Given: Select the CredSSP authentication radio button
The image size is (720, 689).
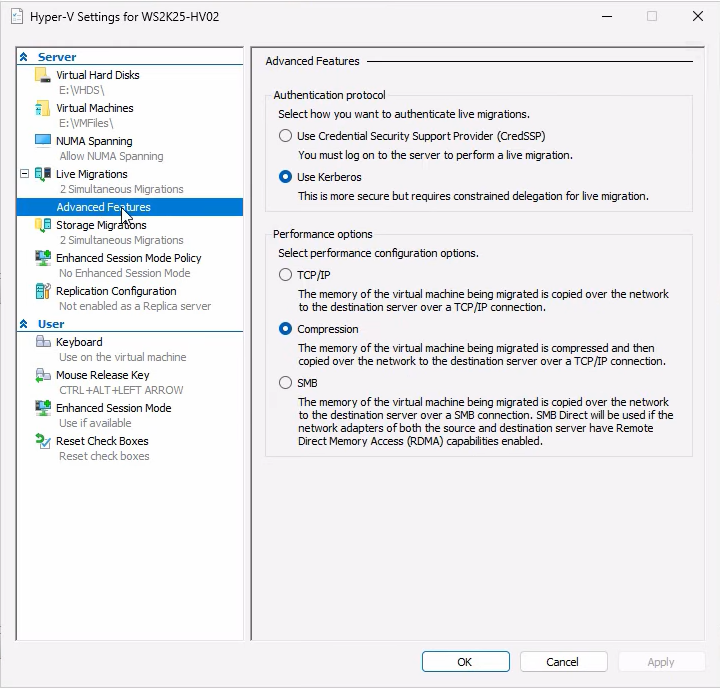Looking at the screenshot, I should [285, 136].
